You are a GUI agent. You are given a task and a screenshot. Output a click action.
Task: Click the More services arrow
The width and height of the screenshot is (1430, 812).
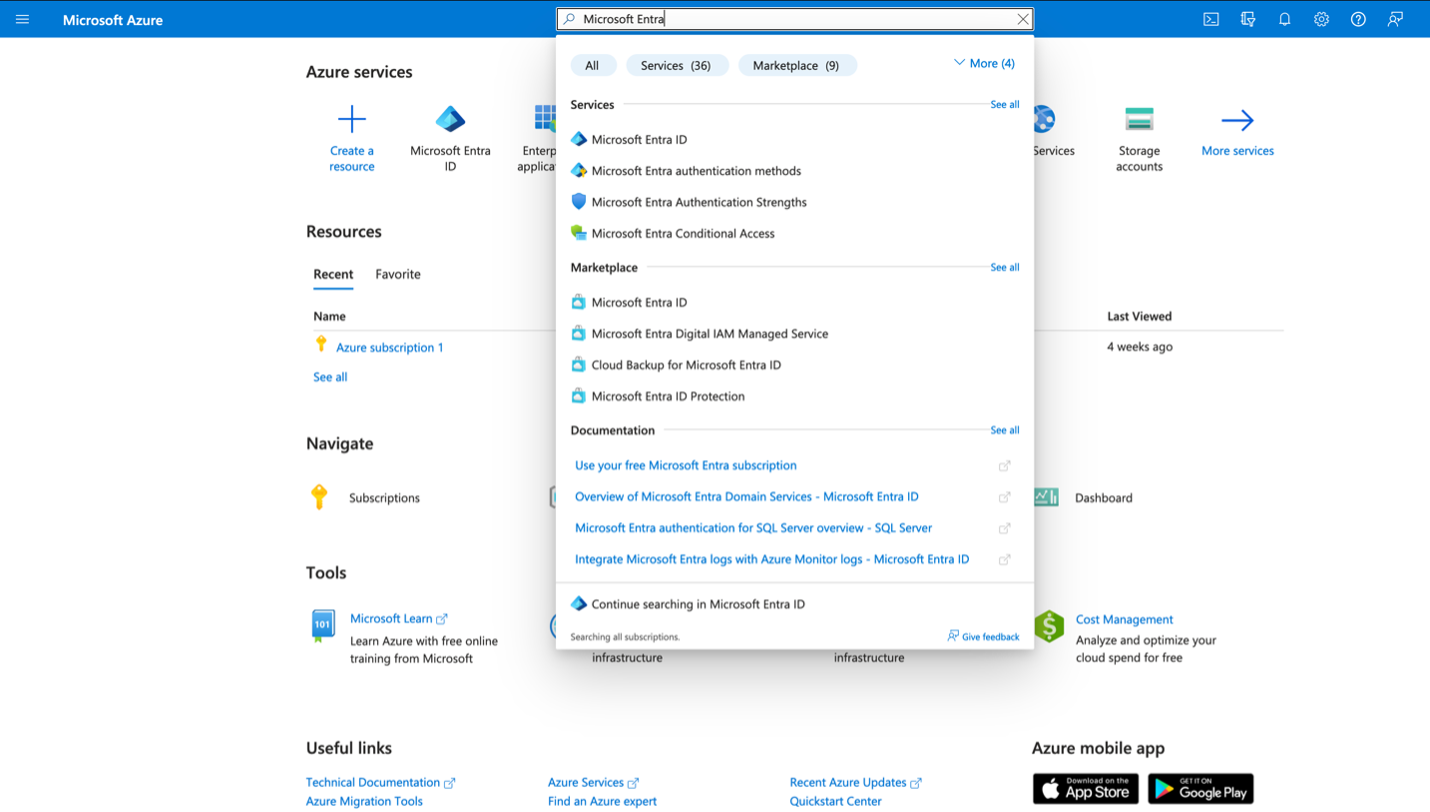(1237, 120)
